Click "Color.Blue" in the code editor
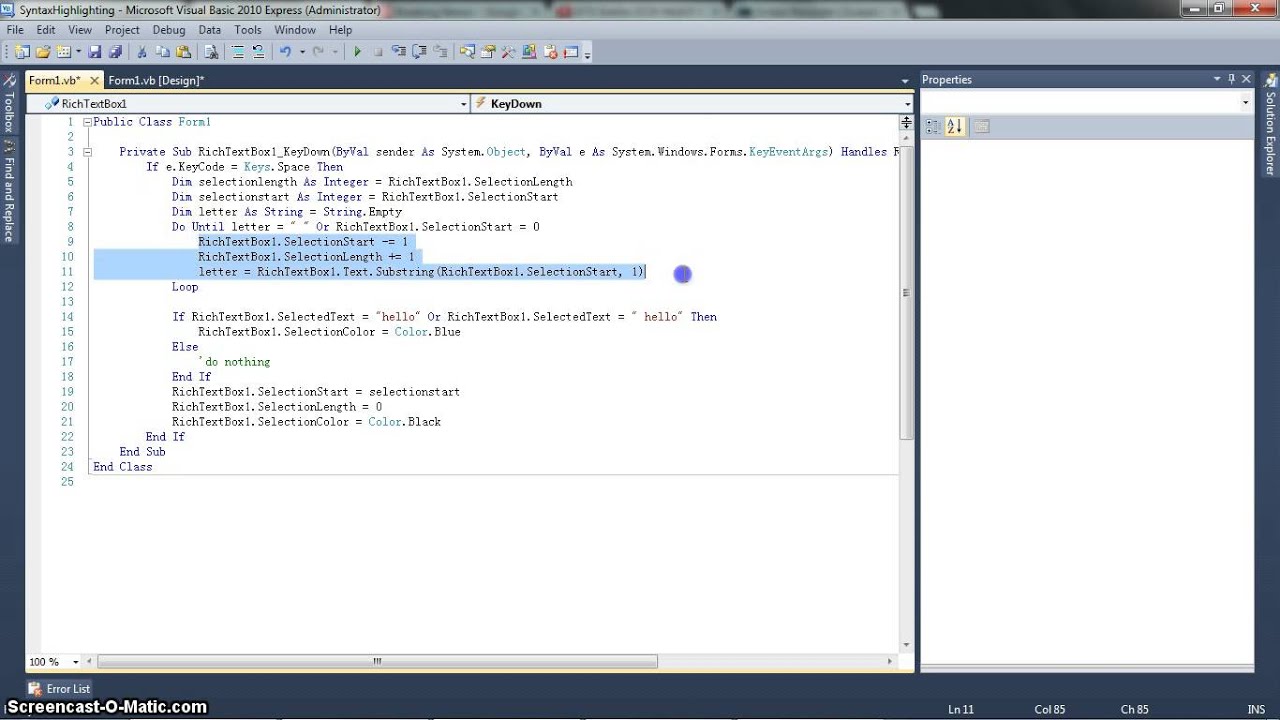 [x=427, y=332]
